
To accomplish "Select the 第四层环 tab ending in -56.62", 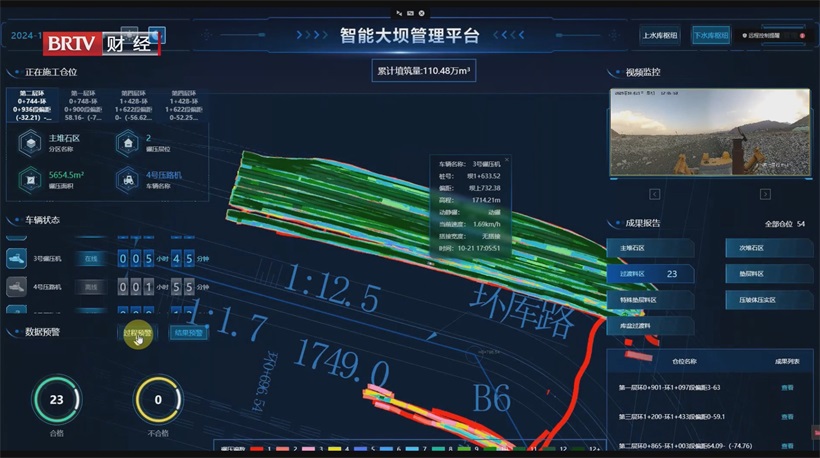I will pyautogui.click(x=133, y=106).
